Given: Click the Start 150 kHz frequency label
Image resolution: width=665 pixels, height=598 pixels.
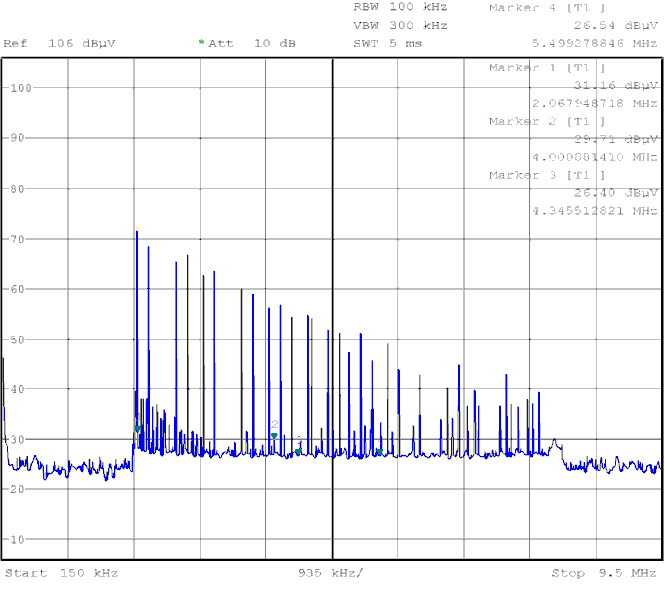Looking at the screenshot, I should click(x=61, y=573).
